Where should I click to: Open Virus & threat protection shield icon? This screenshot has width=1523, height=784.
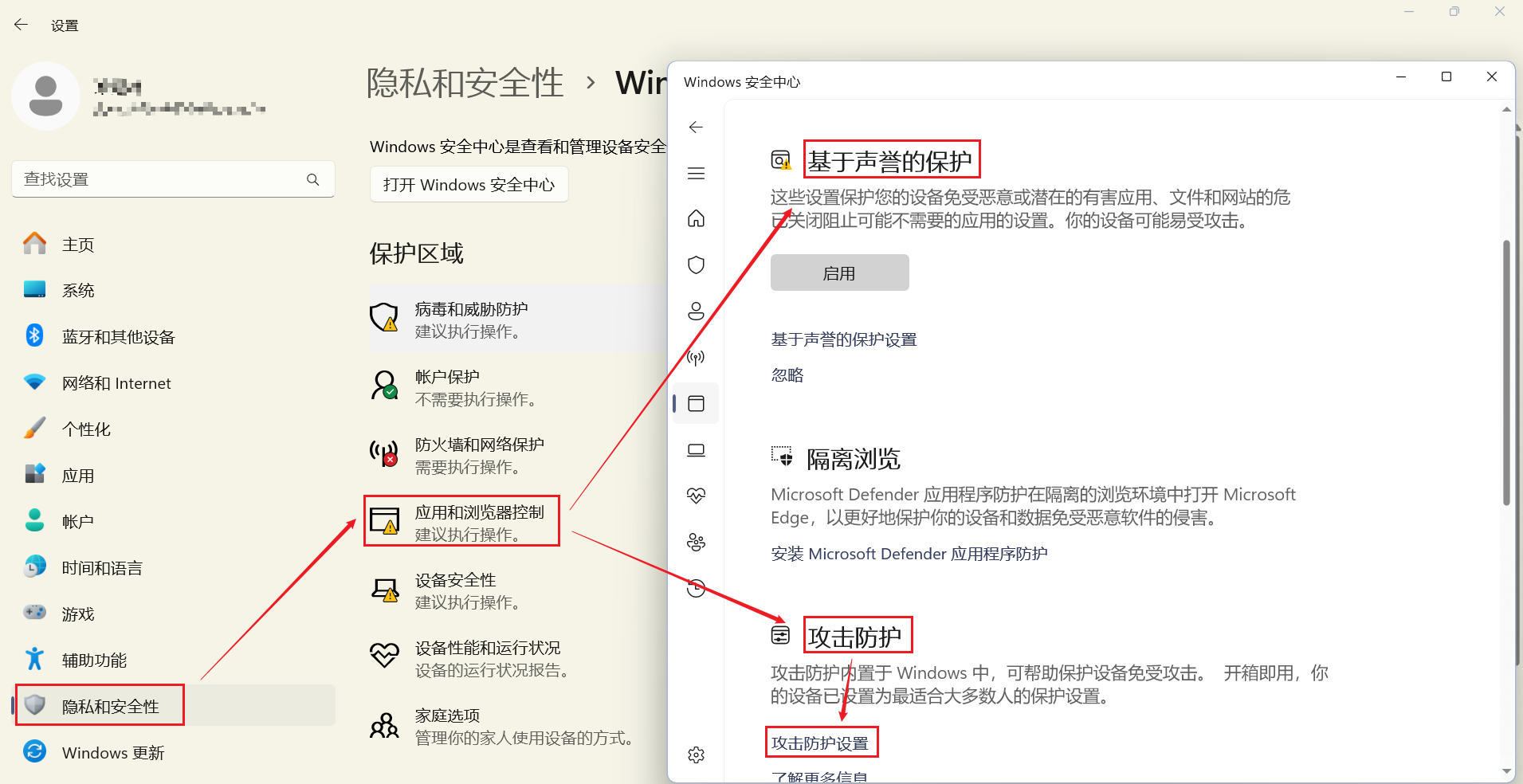coord(696,265)
